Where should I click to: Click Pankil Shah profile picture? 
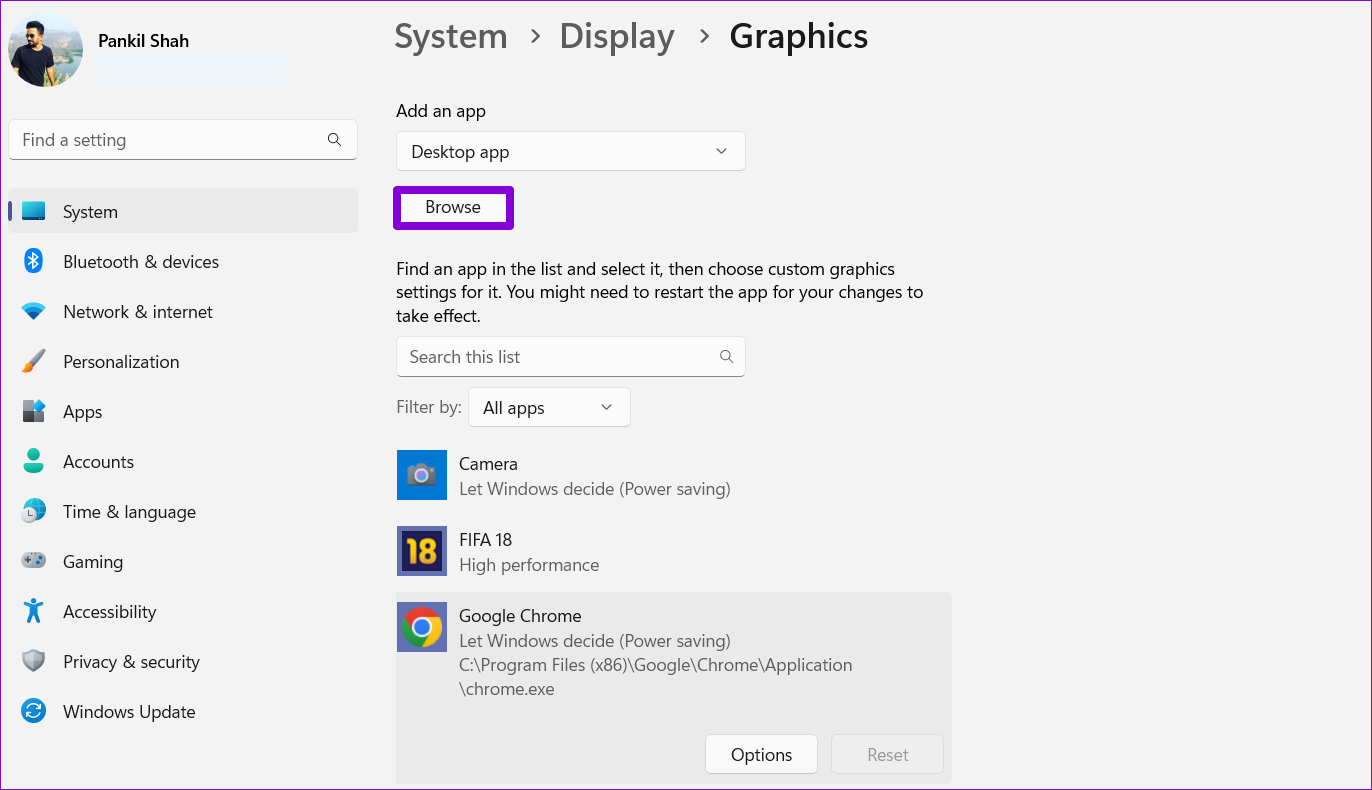click(x=46, y=50)
